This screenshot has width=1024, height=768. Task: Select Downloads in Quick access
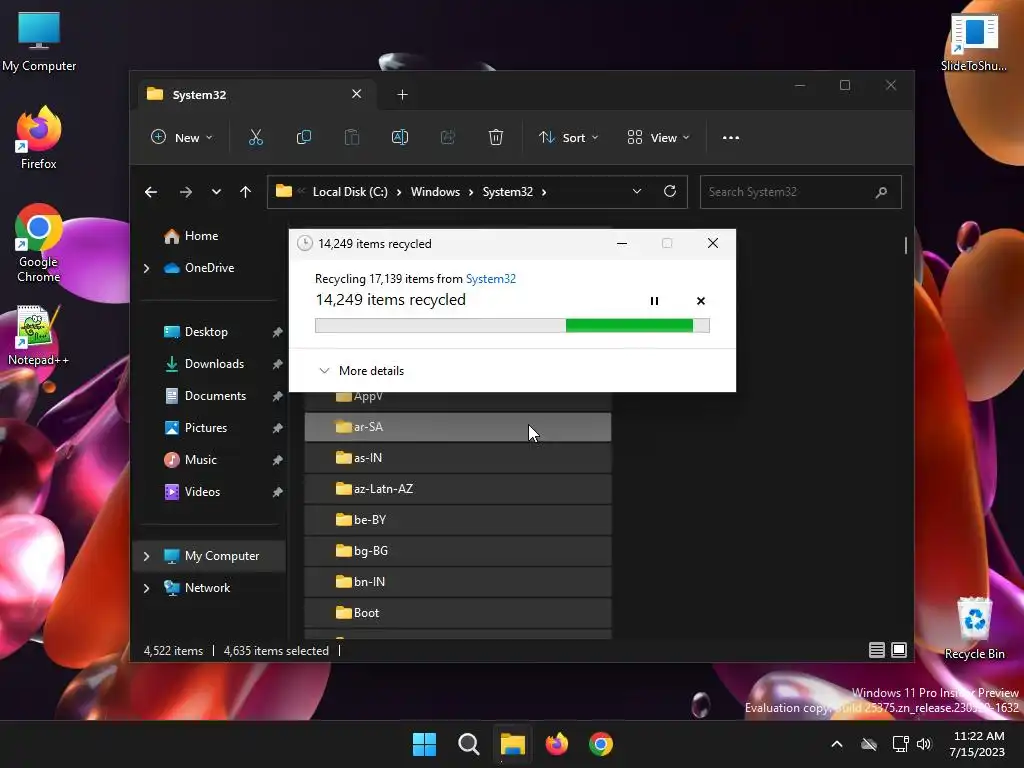(214, 364)
